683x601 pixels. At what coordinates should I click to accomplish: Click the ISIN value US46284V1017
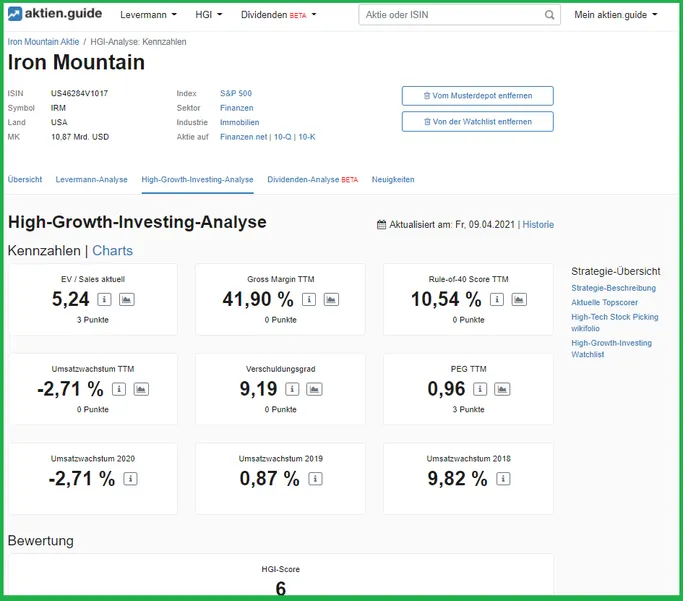[79, 93]
